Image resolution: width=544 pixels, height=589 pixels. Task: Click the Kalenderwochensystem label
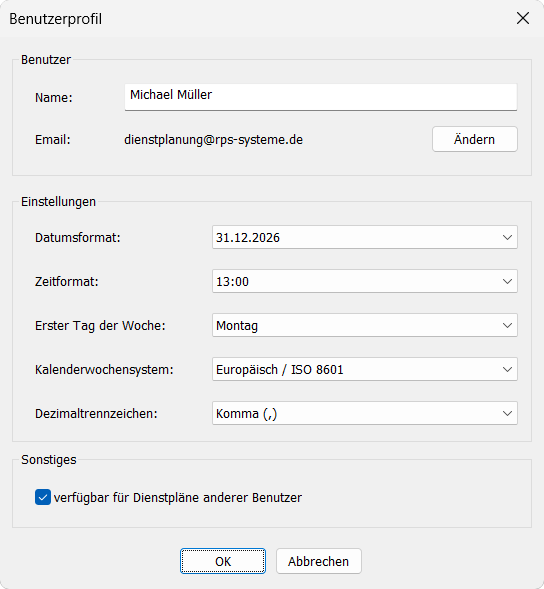click(104, 370)
